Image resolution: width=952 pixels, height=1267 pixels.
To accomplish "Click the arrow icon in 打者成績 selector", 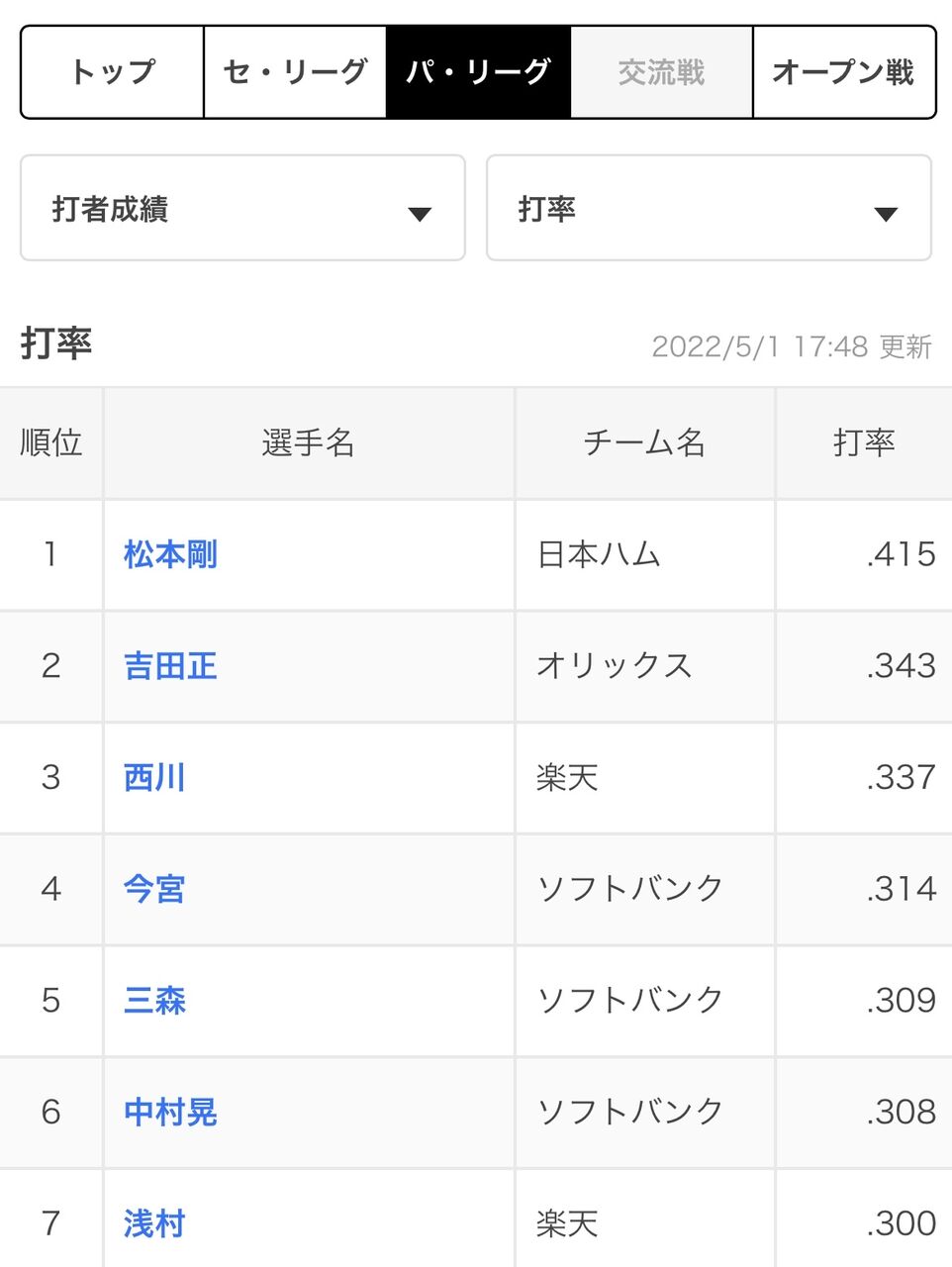I will (420, 214).
